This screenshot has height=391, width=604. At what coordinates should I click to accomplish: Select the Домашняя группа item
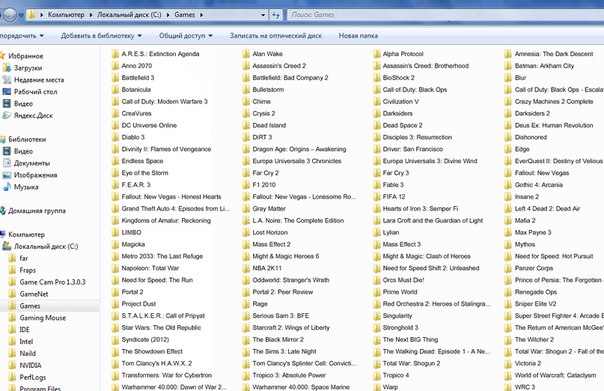pos(37,211)
